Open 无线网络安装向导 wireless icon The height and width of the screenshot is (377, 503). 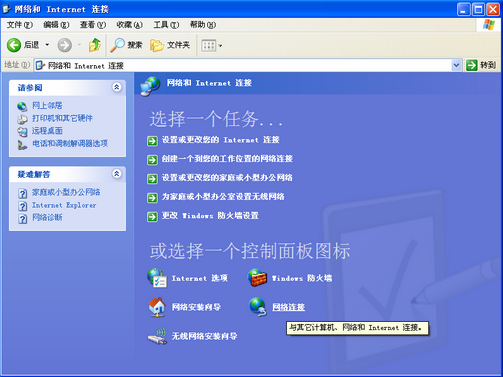(157, 336)
